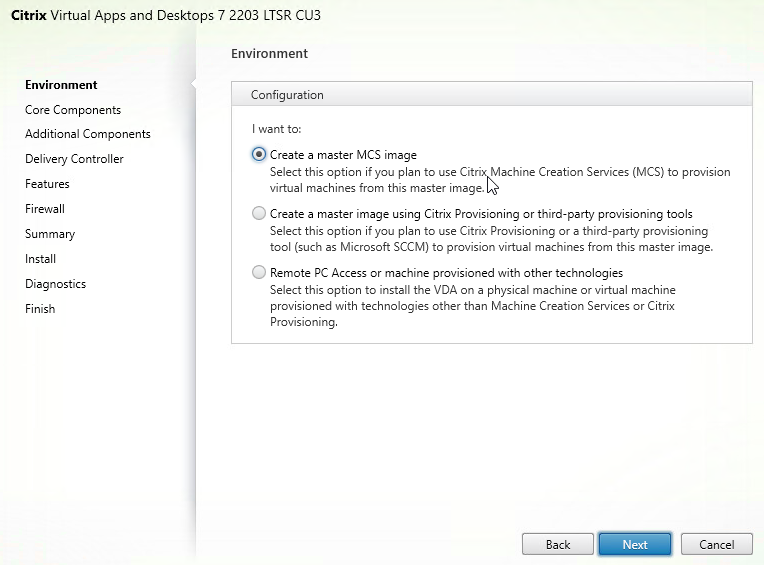This screenshot has width=764, height=565.
Task: Open the Diagnostics step
Action: [56, 284]
